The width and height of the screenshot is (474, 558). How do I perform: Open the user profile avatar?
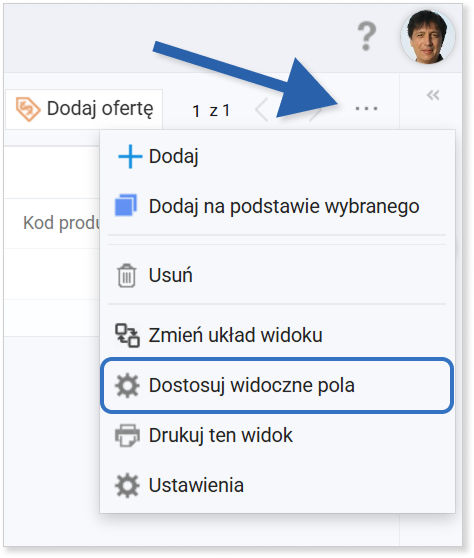click(x=428, y=37)
